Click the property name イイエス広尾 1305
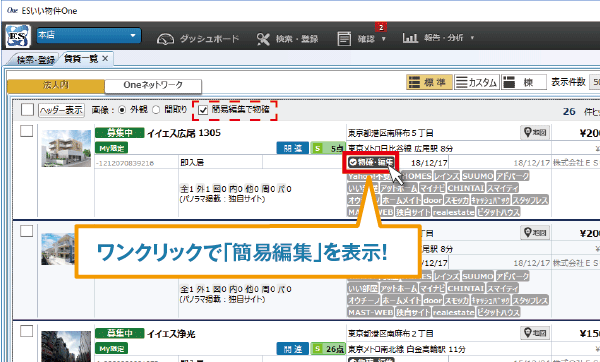Screen dimensions: 600x362 (x=184, y=133)
